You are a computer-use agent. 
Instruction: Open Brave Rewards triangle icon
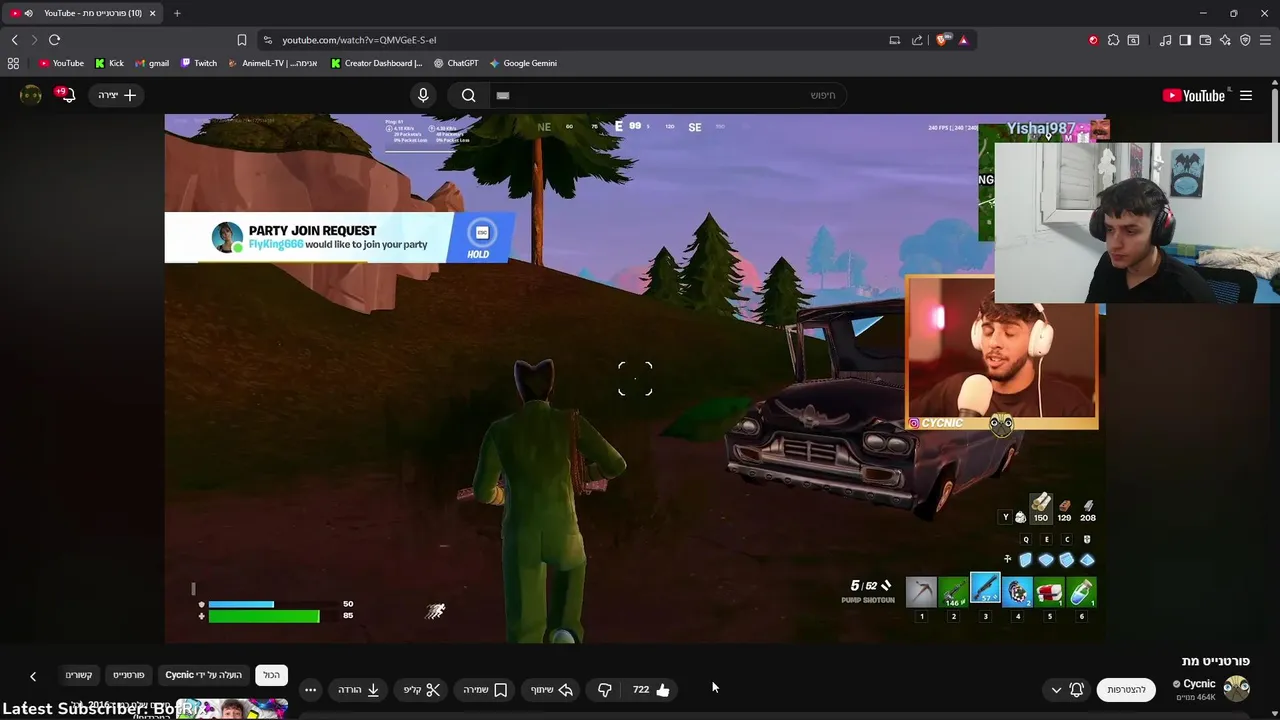tap(963, 40)
